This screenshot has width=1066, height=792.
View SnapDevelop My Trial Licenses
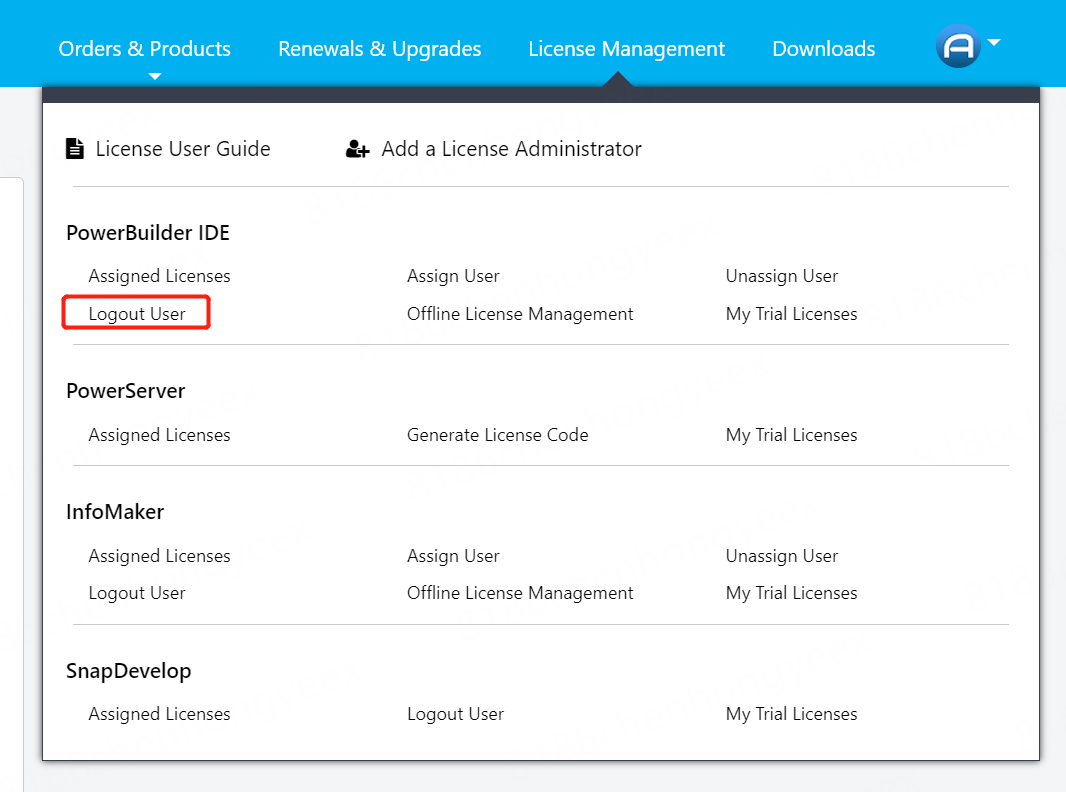coord(791,714)
